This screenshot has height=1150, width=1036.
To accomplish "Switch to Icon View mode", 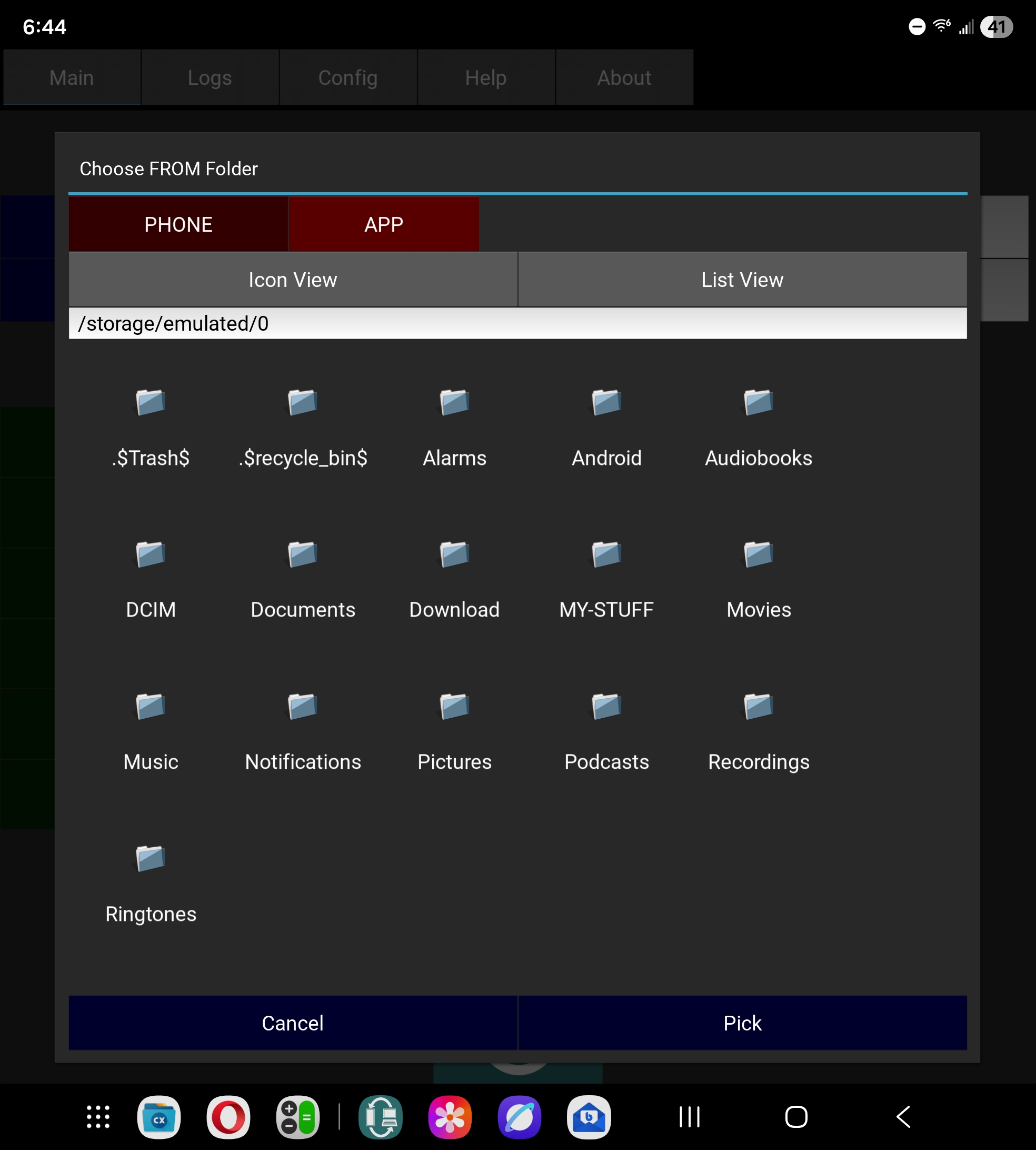I will (x=293, y=280).
